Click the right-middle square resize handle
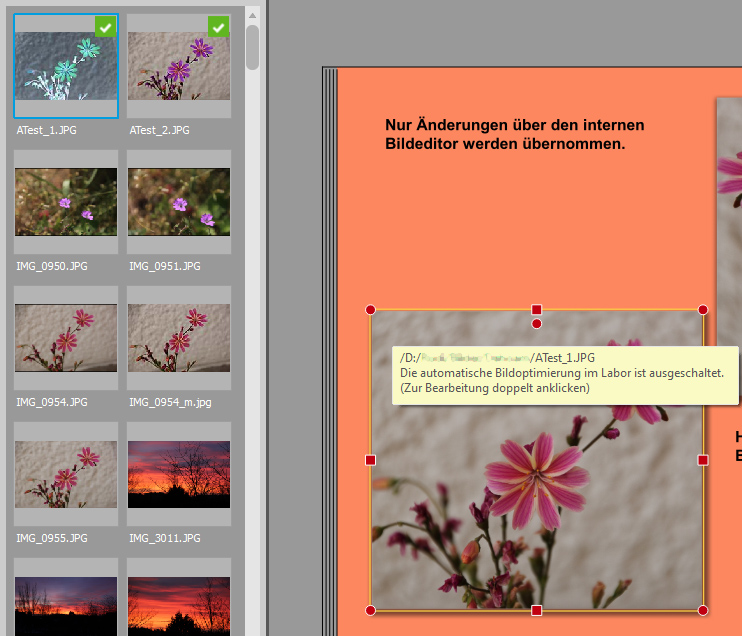 point(703,460)
